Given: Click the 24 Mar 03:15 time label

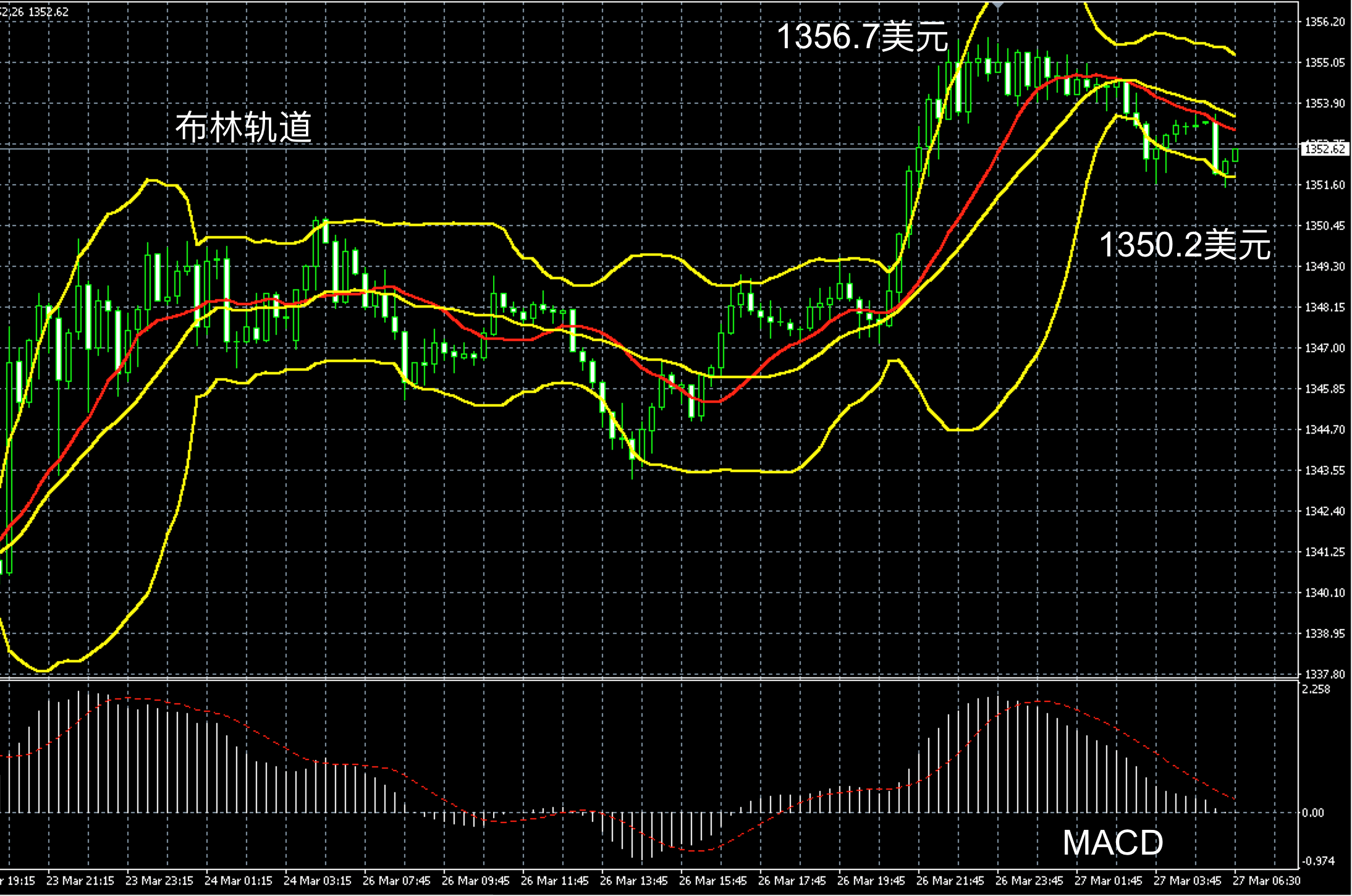Looking at the screenshot, I should [317, 881].
